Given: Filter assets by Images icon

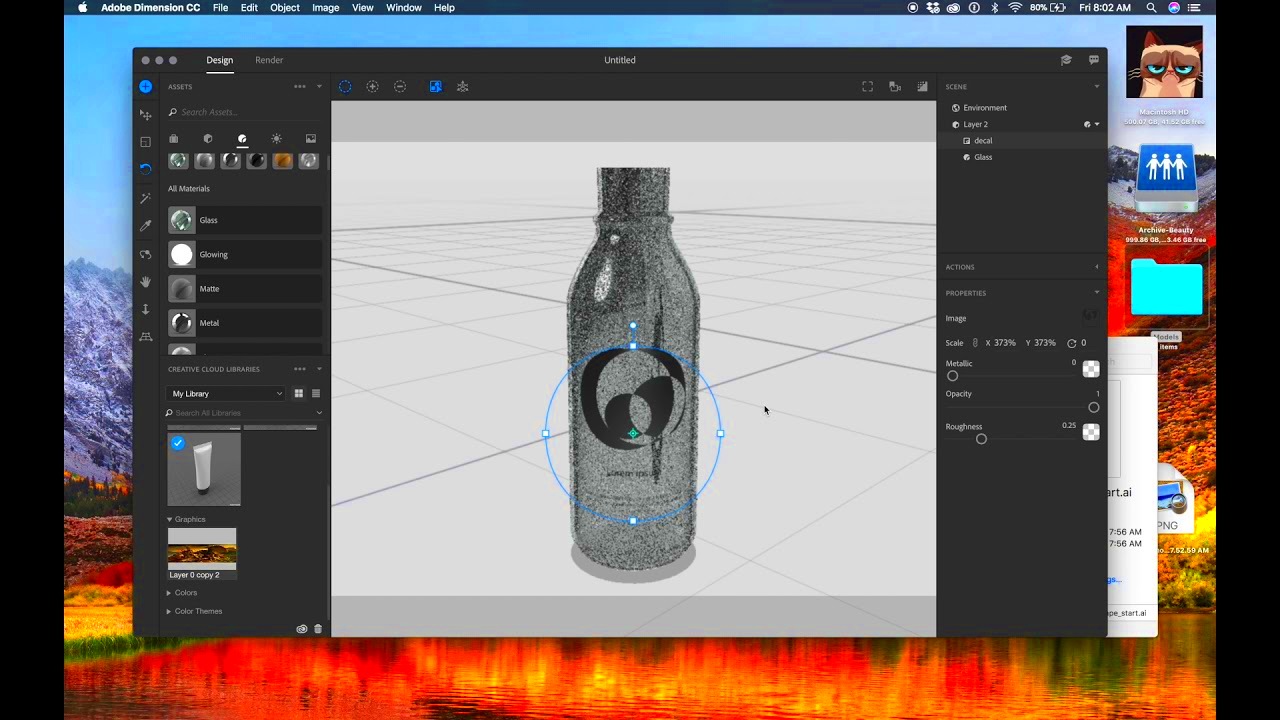Looking at the screenshot, I should pos(311,139).
